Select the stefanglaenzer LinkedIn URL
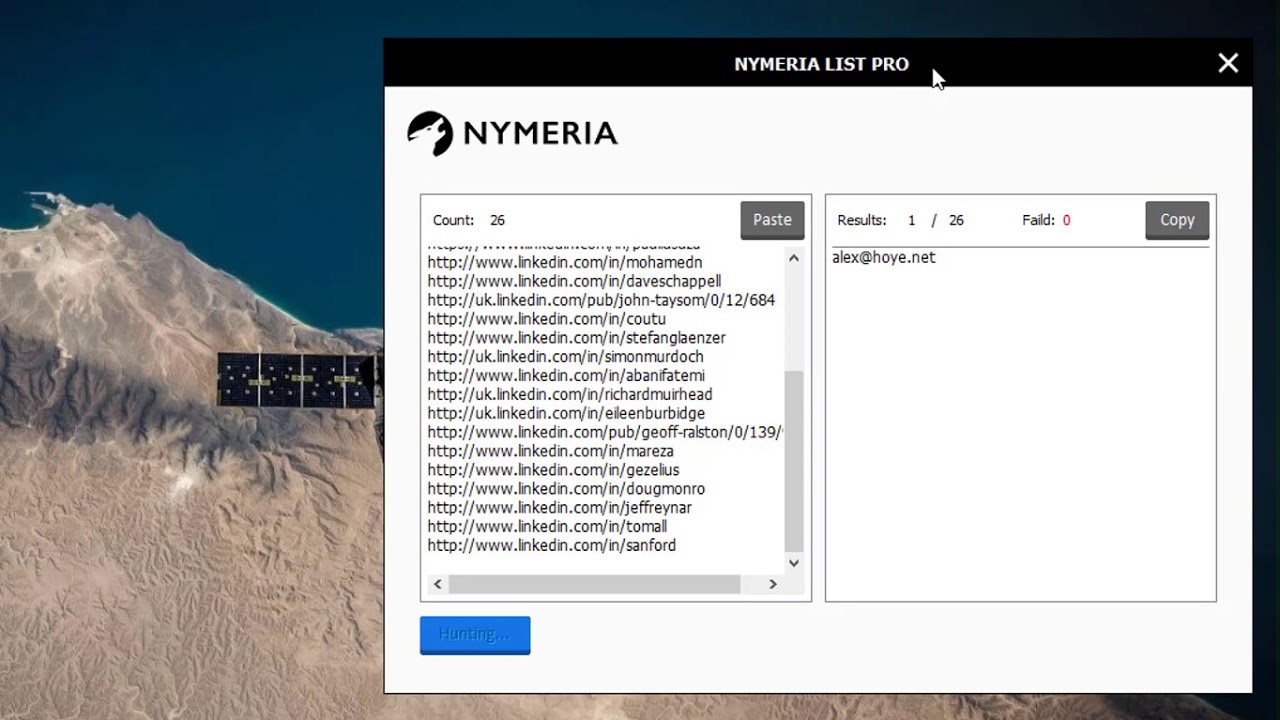1280x720 pixels. tap(577, 338)
